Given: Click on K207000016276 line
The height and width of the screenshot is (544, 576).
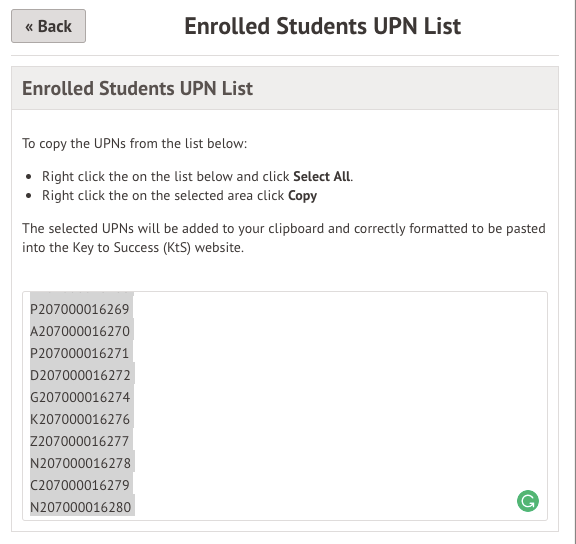Looking at the screenshot, I should [x=80, y=419].
